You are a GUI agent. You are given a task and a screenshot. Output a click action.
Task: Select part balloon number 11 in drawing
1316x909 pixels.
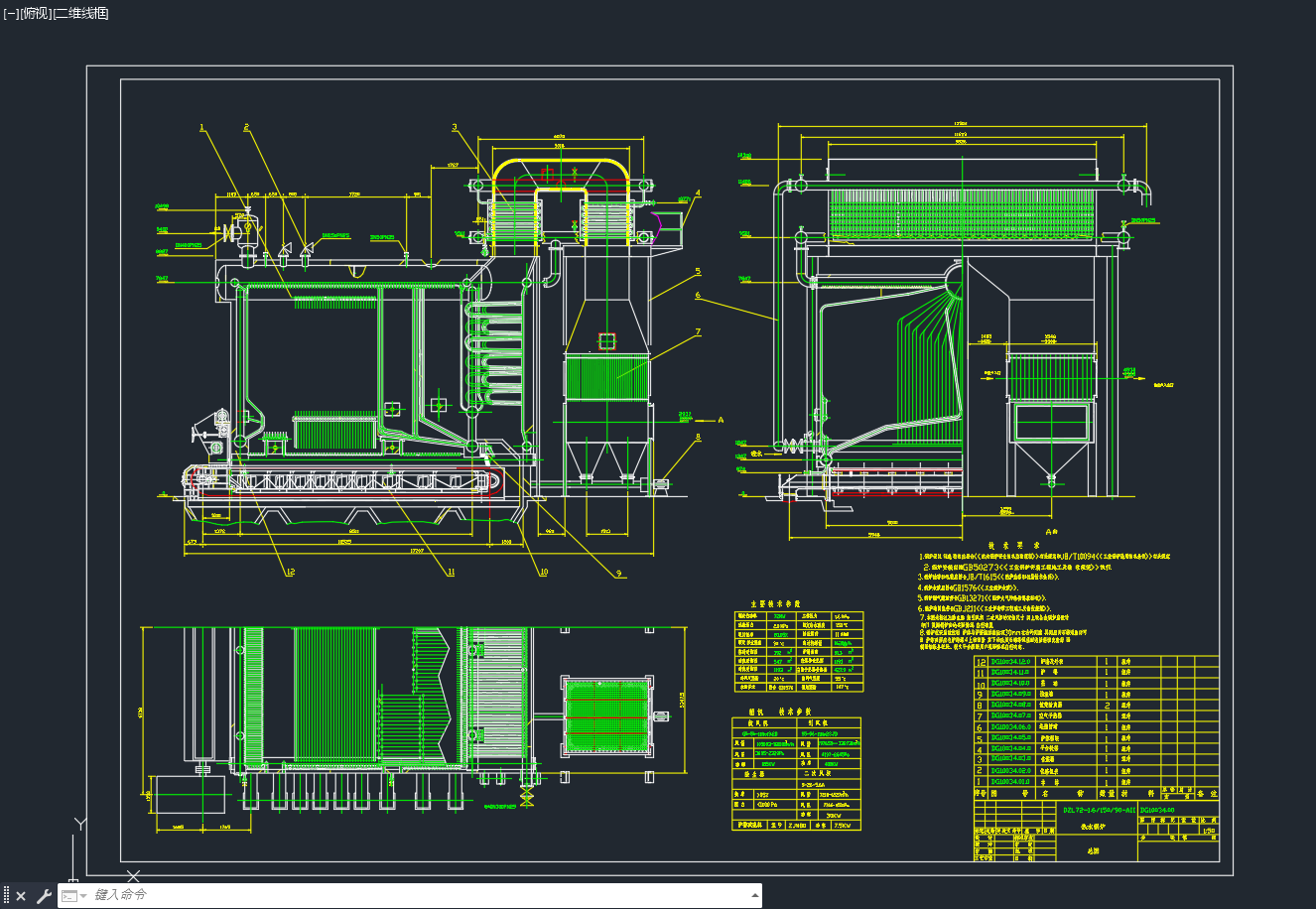pyautogui.click(x=451, y=572)
